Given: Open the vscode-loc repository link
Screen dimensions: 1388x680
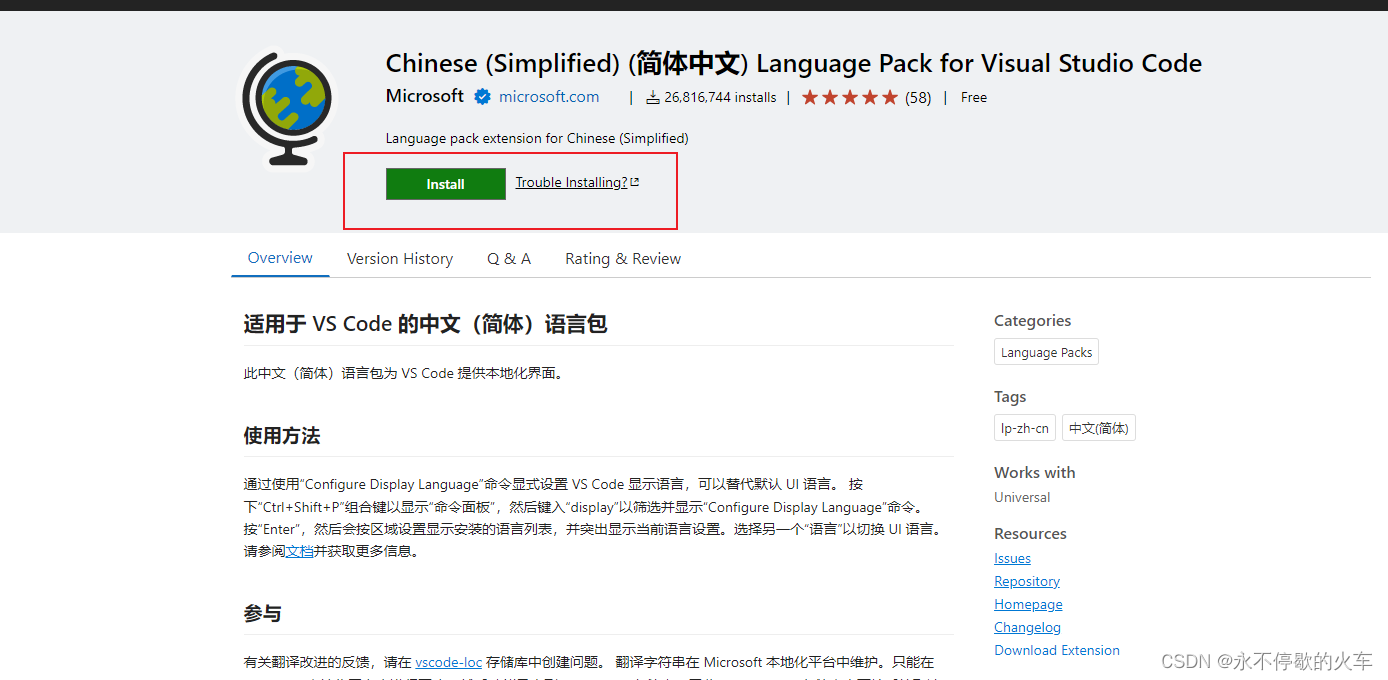Looking at the screenshot, I should point(449,662).
